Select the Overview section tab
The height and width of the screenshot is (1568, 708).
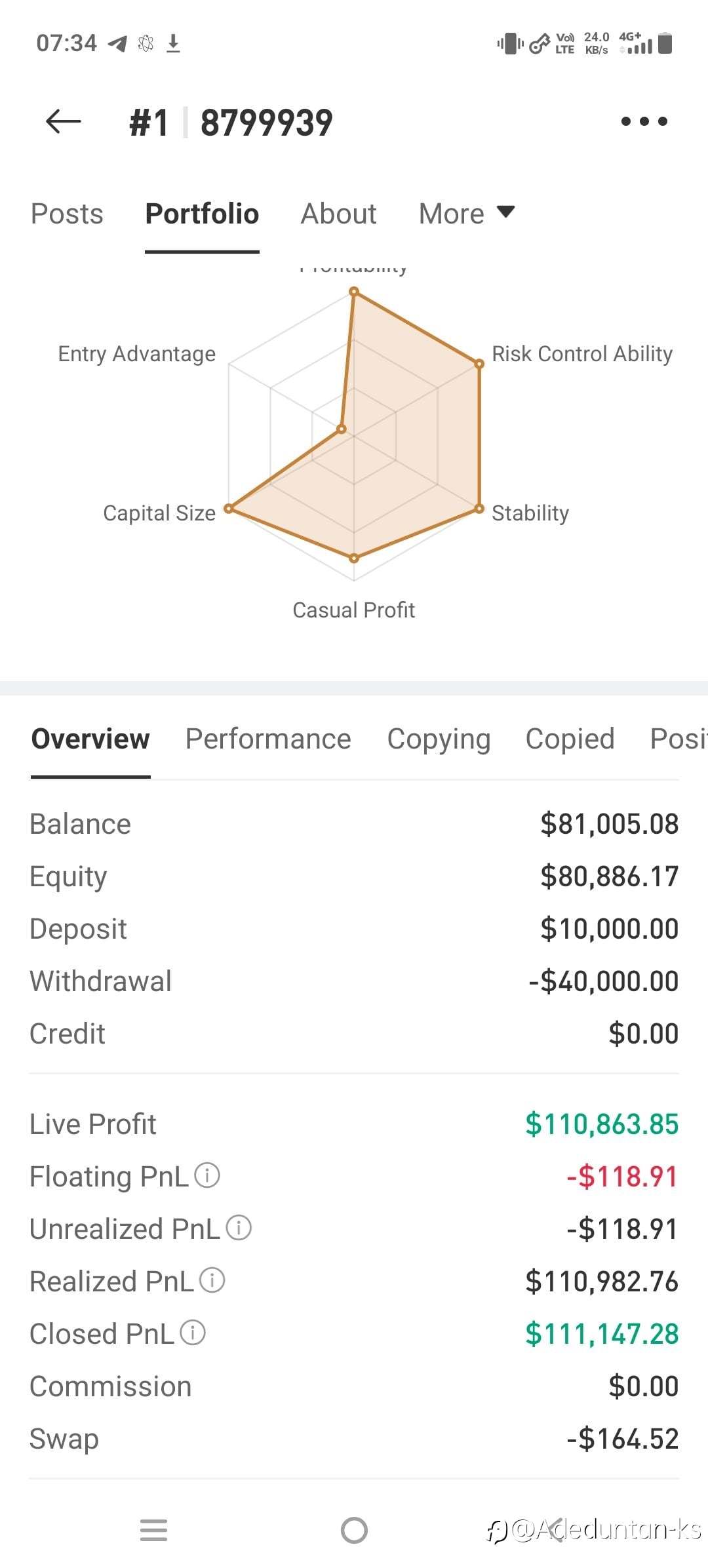[90, 739]
